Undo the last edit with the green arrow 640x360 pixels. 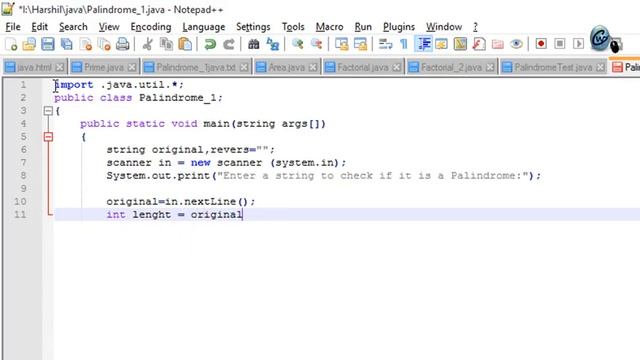tap(210, 44)
